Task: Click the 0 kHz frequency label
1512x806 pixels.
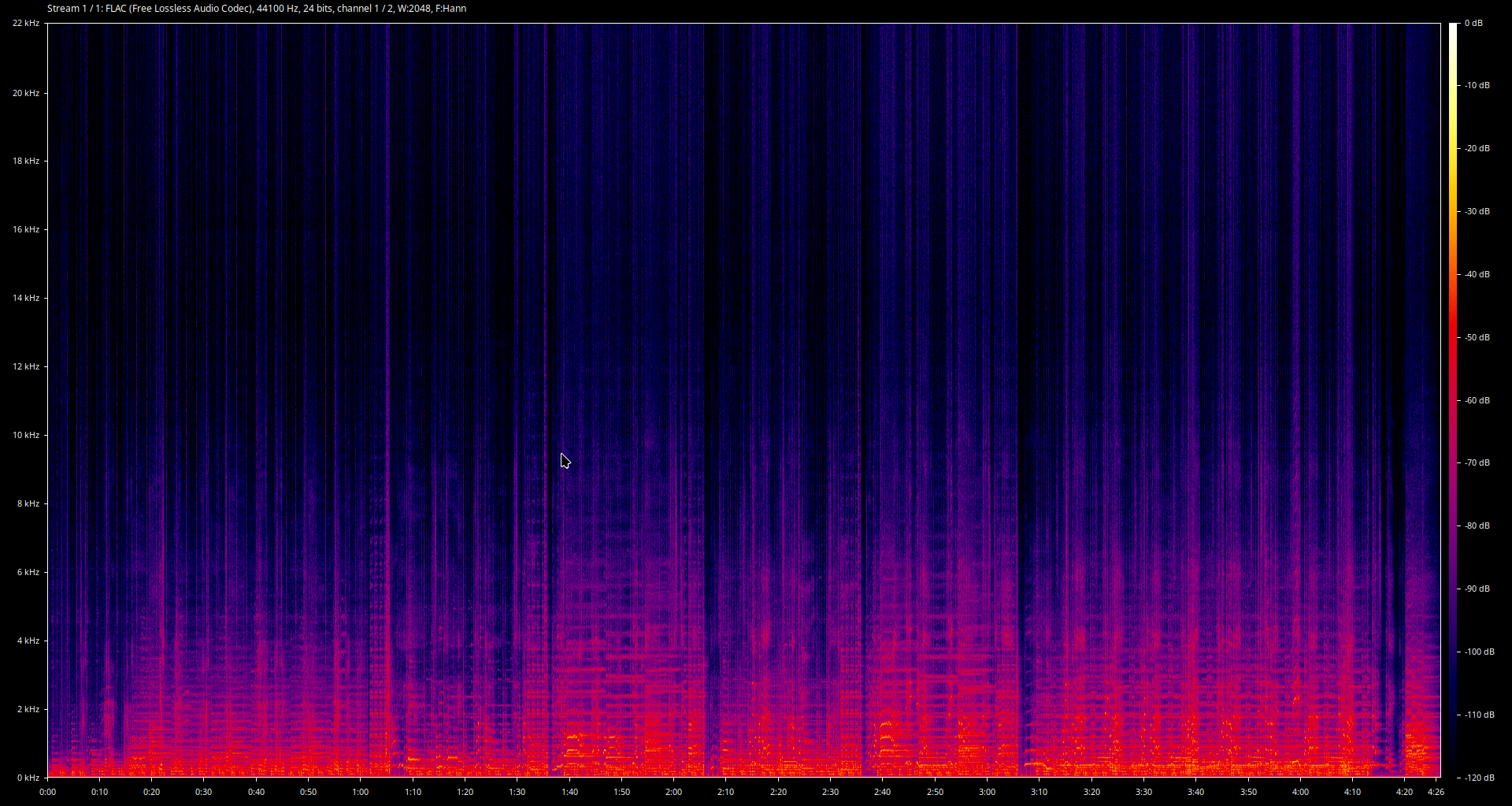Action: 28,778
